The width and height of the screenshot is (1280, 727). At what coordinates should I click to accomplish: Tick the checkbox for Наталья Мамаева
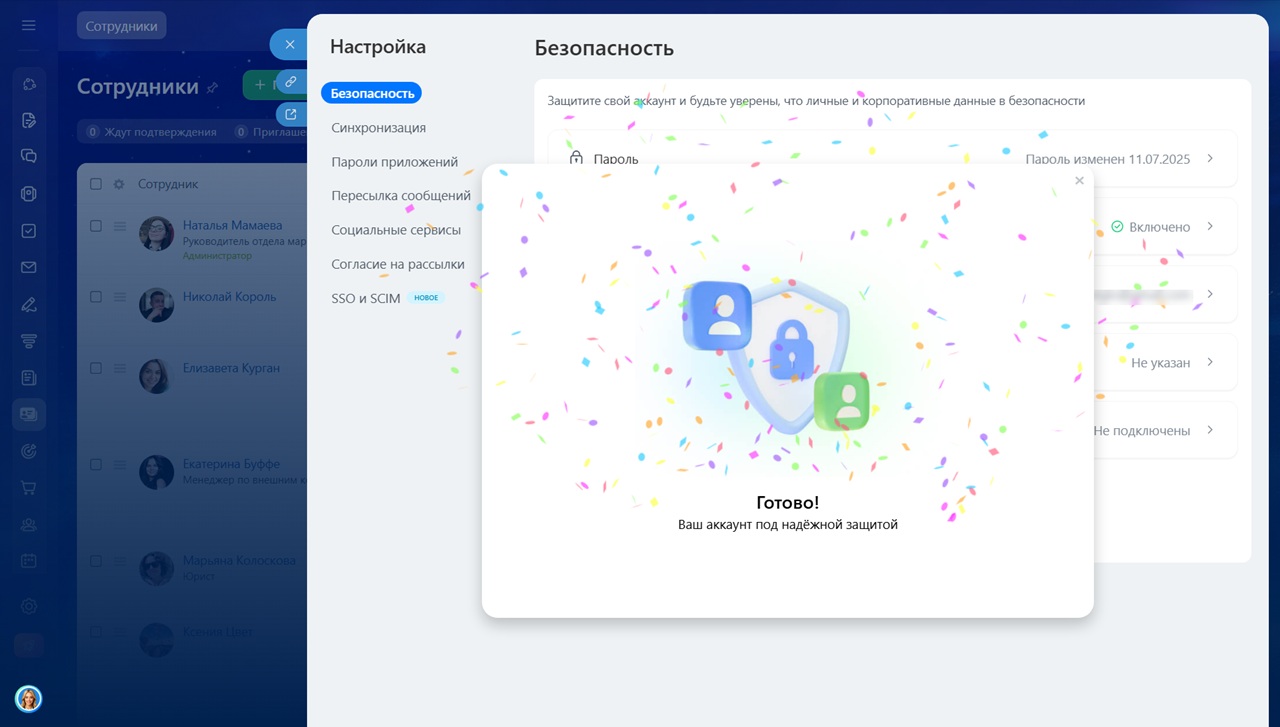[96, 226]
